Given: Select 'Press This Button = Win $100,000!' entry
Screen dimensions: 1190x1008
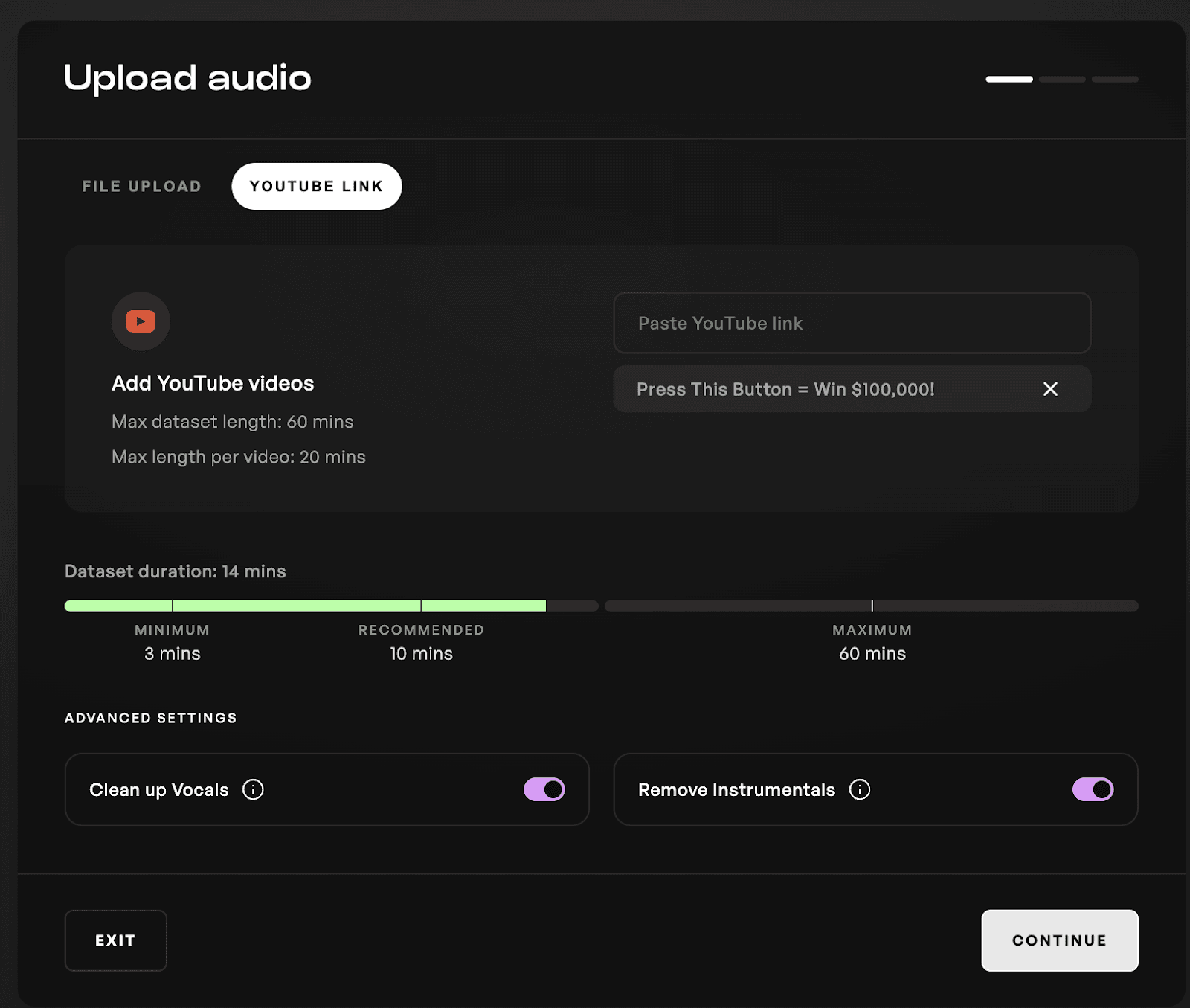Looking at the screenshot, I should 852,389.
